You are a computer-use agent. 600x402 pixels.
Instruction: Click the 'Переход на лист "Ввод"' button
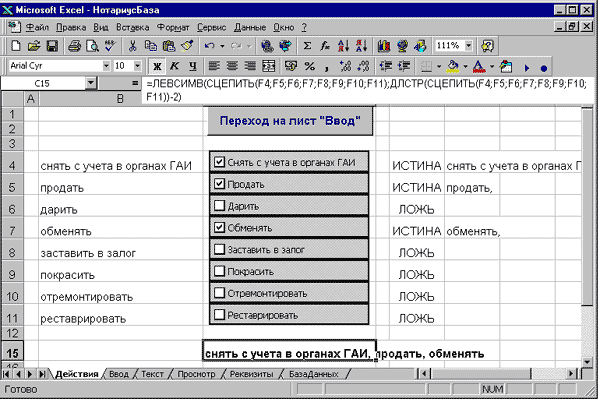pos(290,121)
